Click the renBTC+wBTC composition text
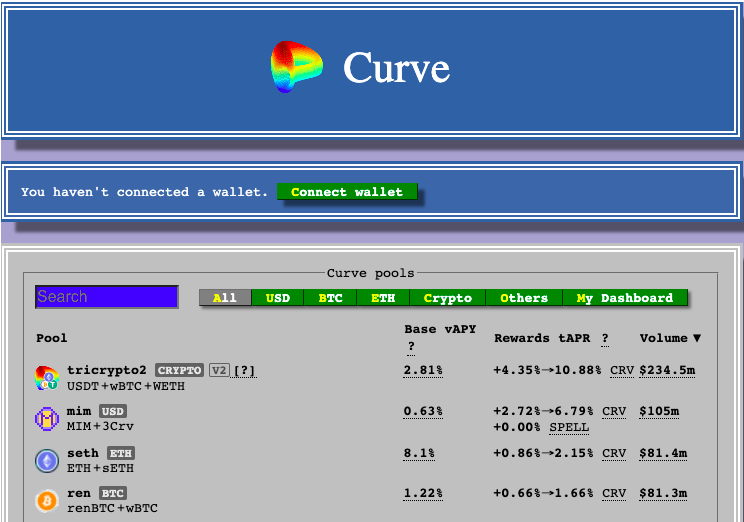The width and height of the screenshot is (744, 522). pos(112,508)
